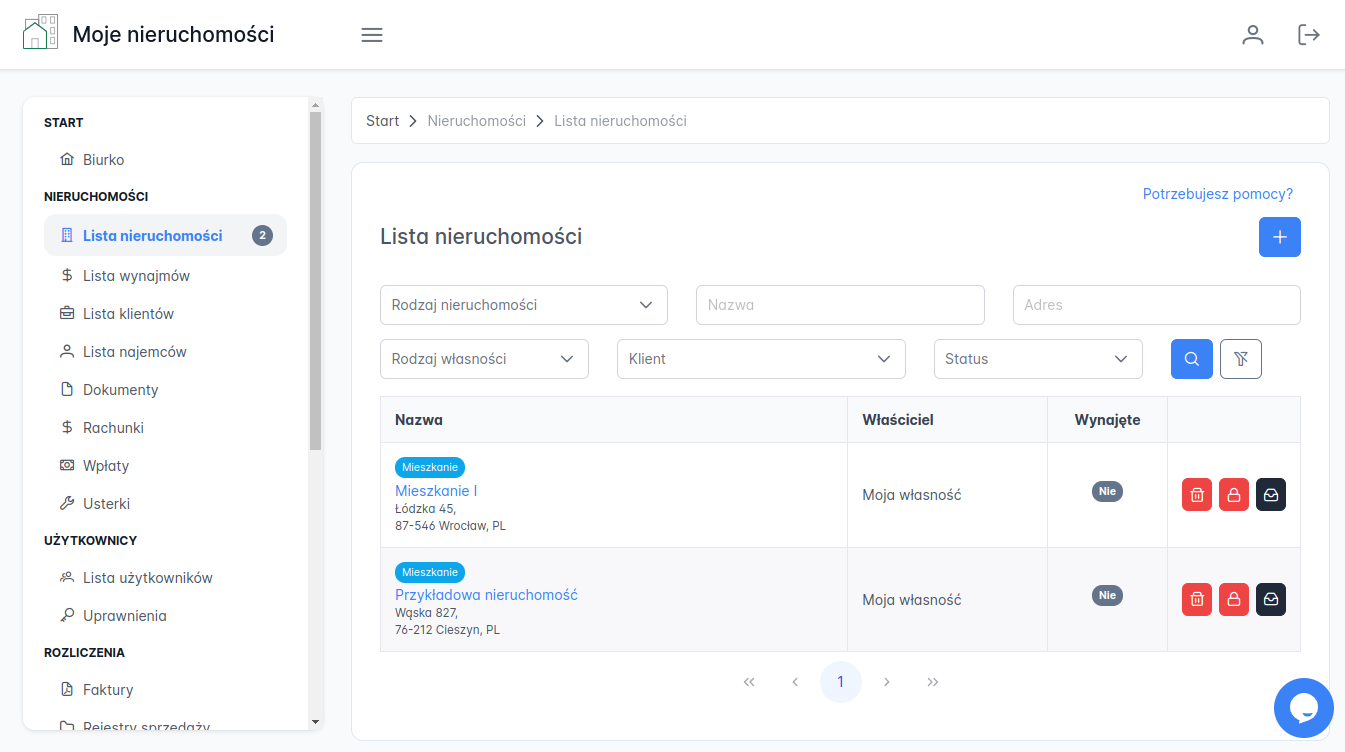Image resolution: width=1345 pixels, height=752 pixels.
Task: Log out using the exit icon
Action: [x=1309, y=34]
